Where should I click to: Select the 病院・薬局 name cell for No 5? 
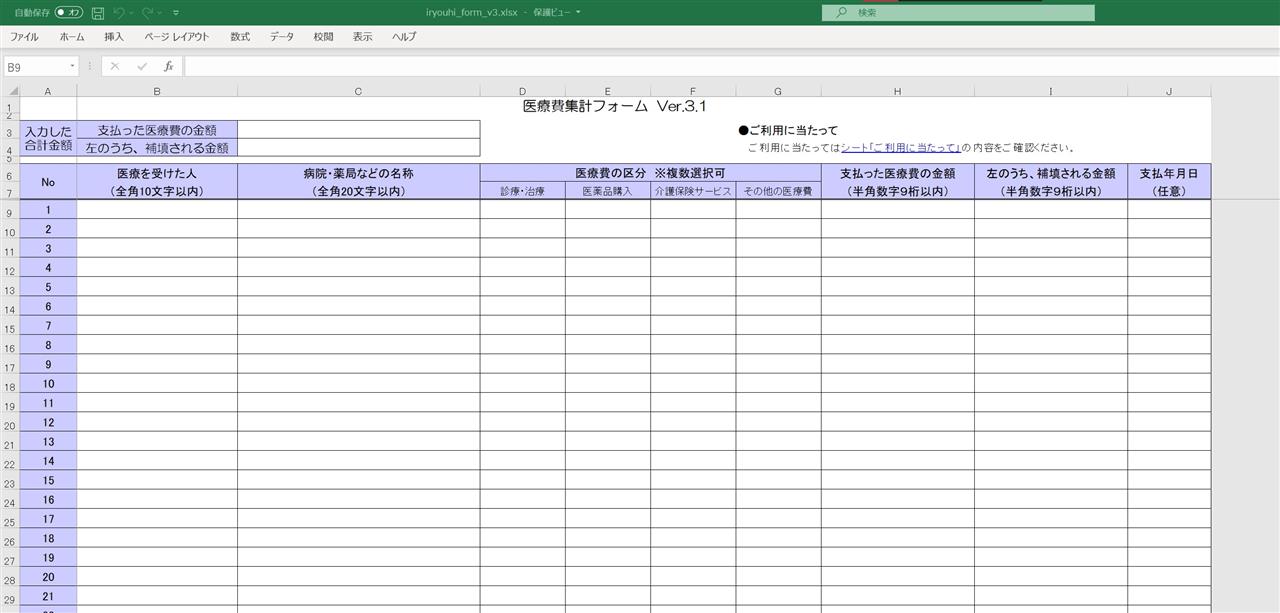(358, 287)
